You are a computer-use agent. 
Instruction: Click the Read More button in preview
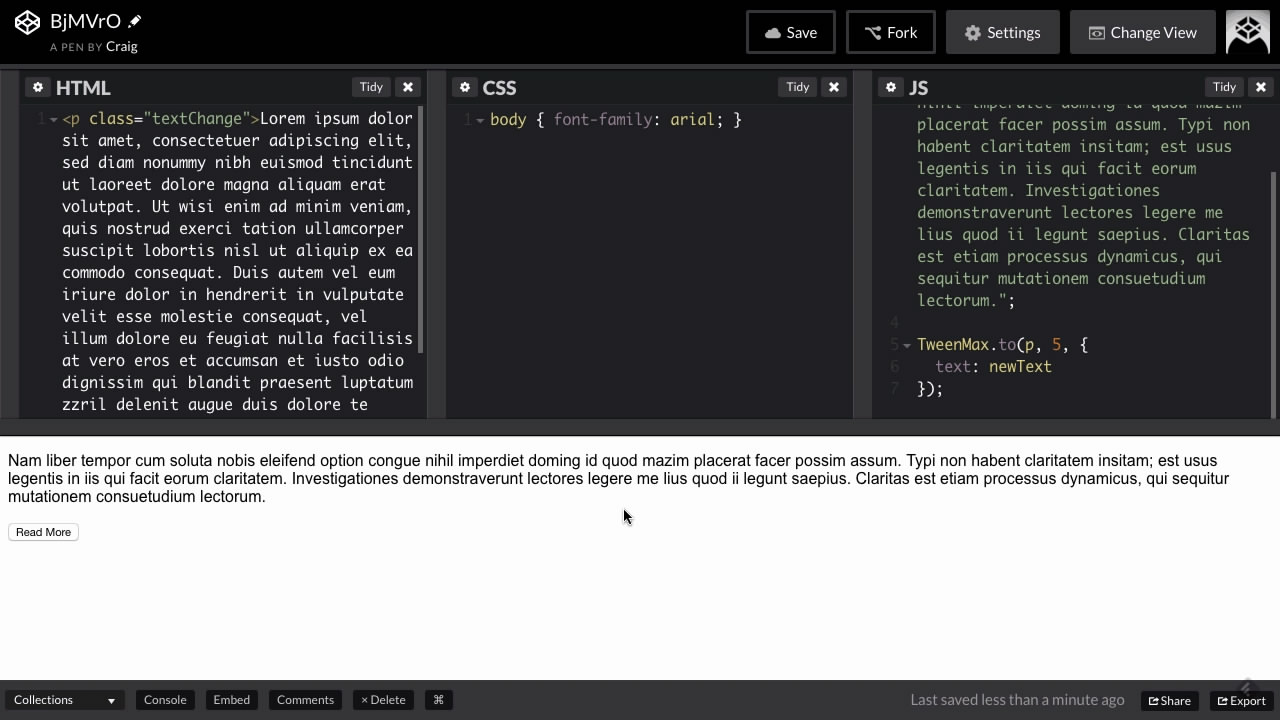coord(43,532)
